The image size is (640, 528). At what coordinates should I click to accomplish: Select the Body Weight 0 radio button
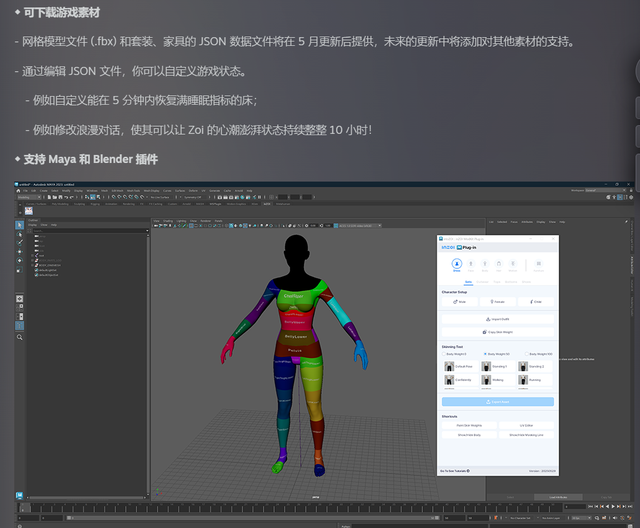[x=444, y=354]
